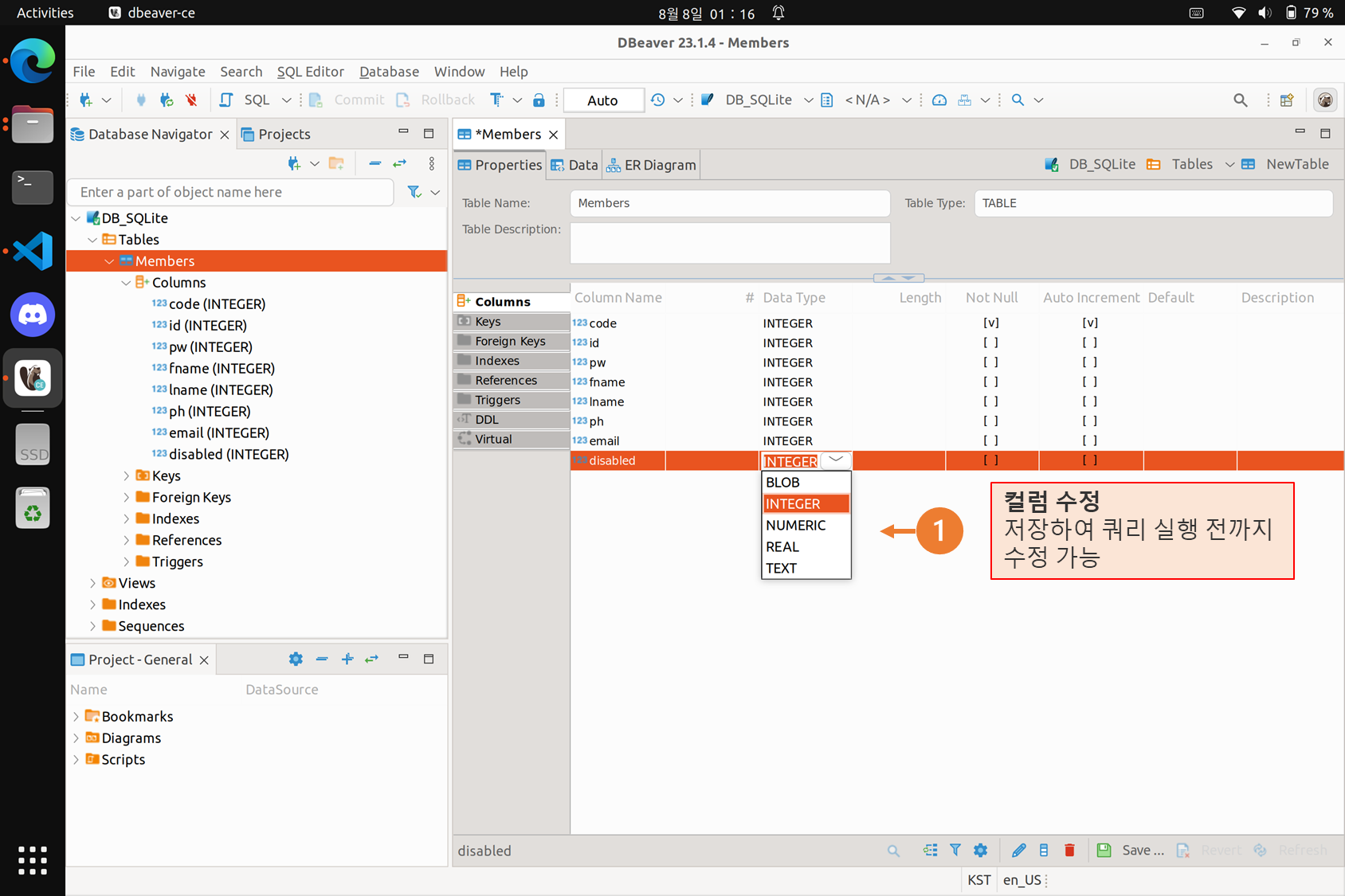Switch to the Projects tab
The image size is (1345, 896).
tap(276, 134)
